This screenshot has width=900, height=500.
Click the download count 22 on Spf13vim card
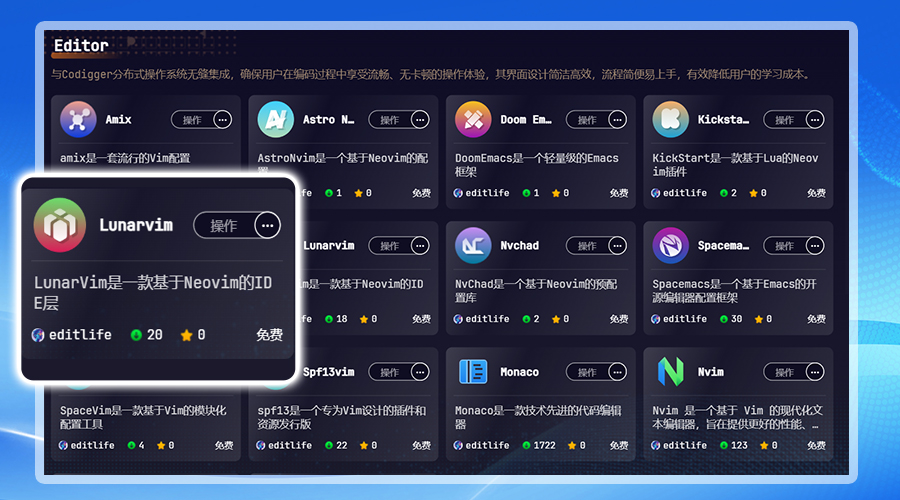(x=342, y=445)
